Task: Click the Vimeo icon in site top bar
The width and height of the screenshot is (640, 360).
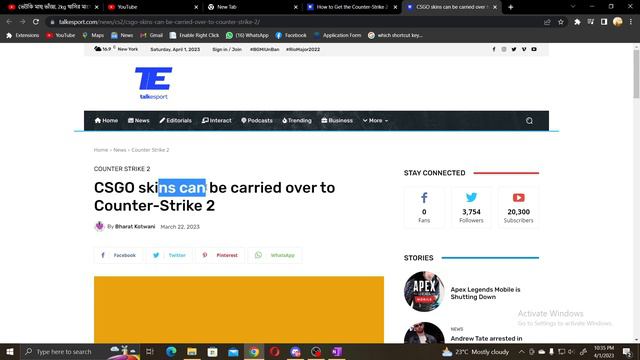Action: pyautogui.click(x=524, y=49)
